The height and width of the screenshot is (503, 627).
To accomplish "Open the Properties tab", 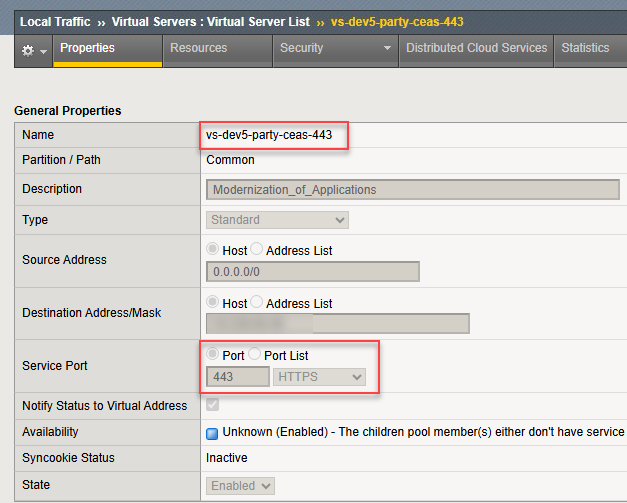I will tap(87, 48).
